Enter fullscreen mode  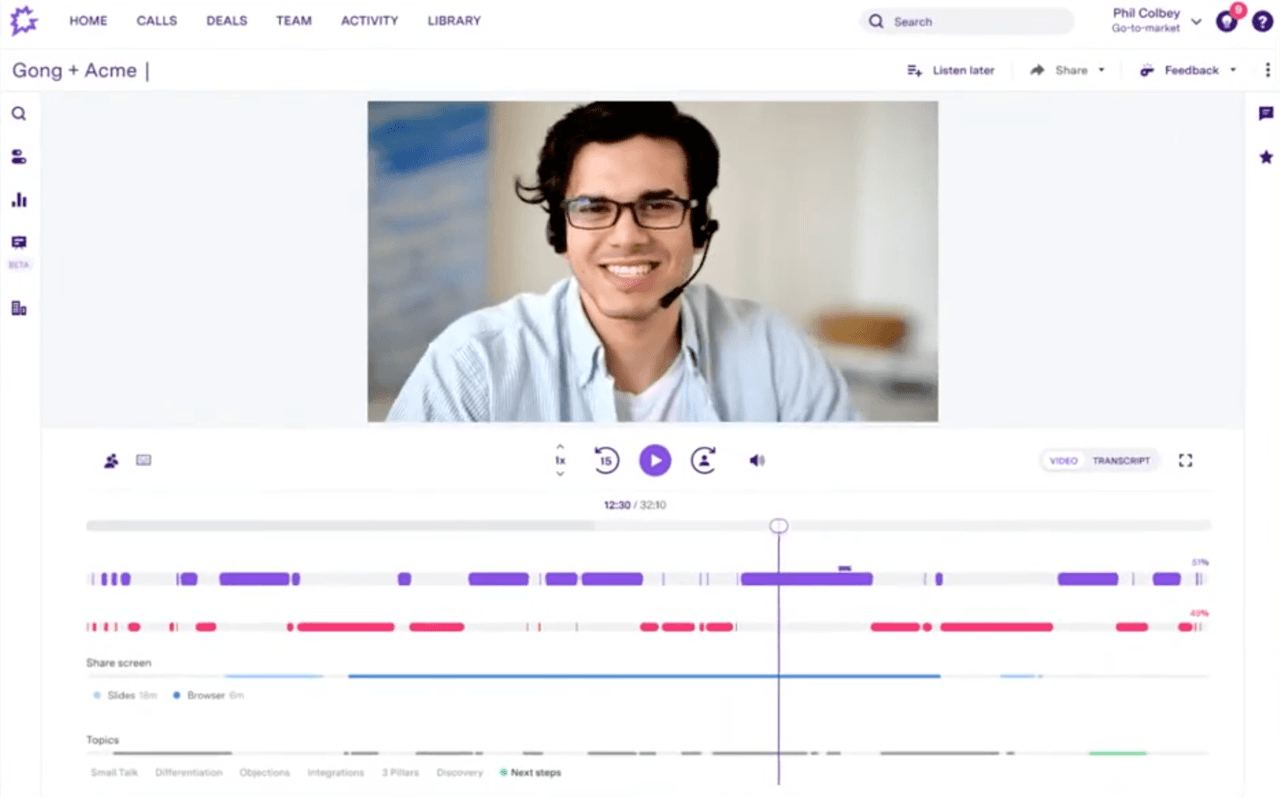(1186, 460)
